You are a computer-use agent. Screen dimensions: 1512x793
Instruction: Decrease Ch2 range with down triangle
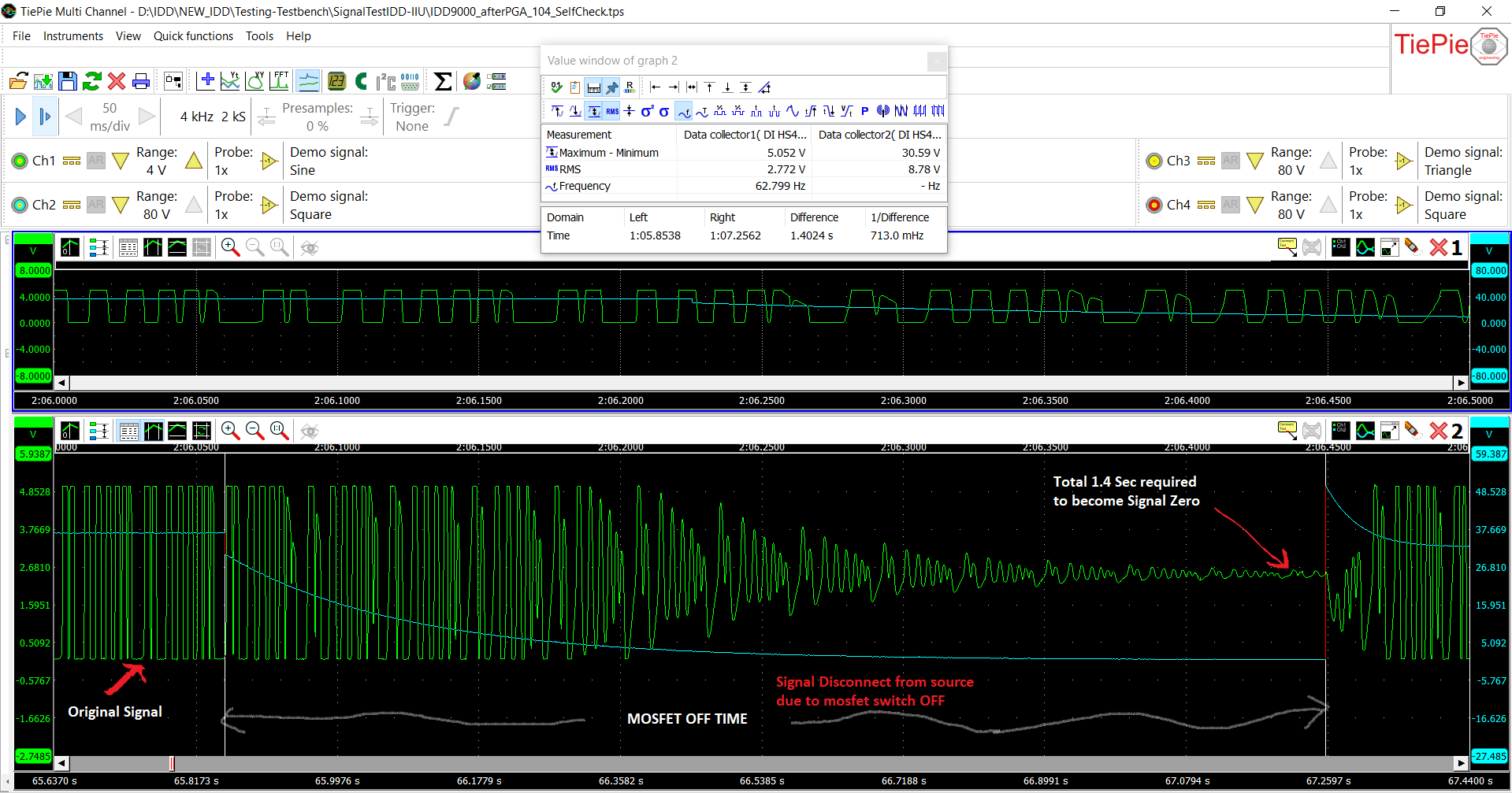click(x=121, y=205)
